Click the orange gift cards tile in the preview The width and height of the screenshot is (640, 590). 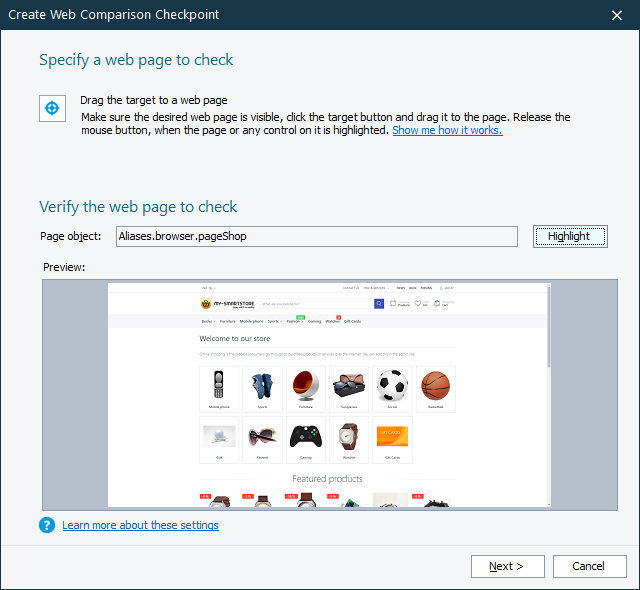click(x=392, y=437)
